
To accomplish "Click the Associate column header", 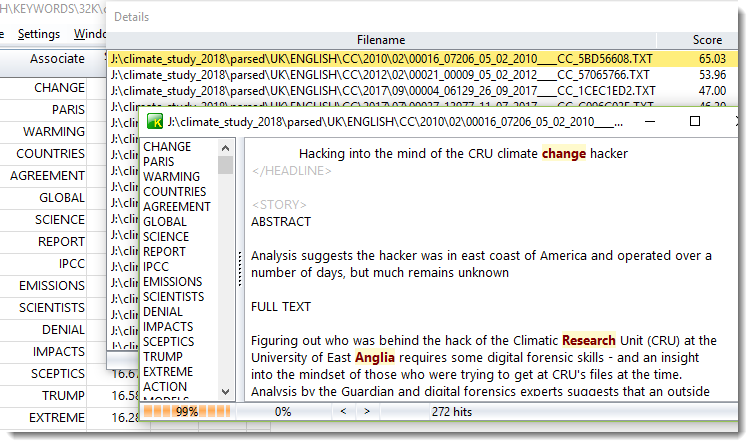I will pyautogui.click(x=57, y=59).
